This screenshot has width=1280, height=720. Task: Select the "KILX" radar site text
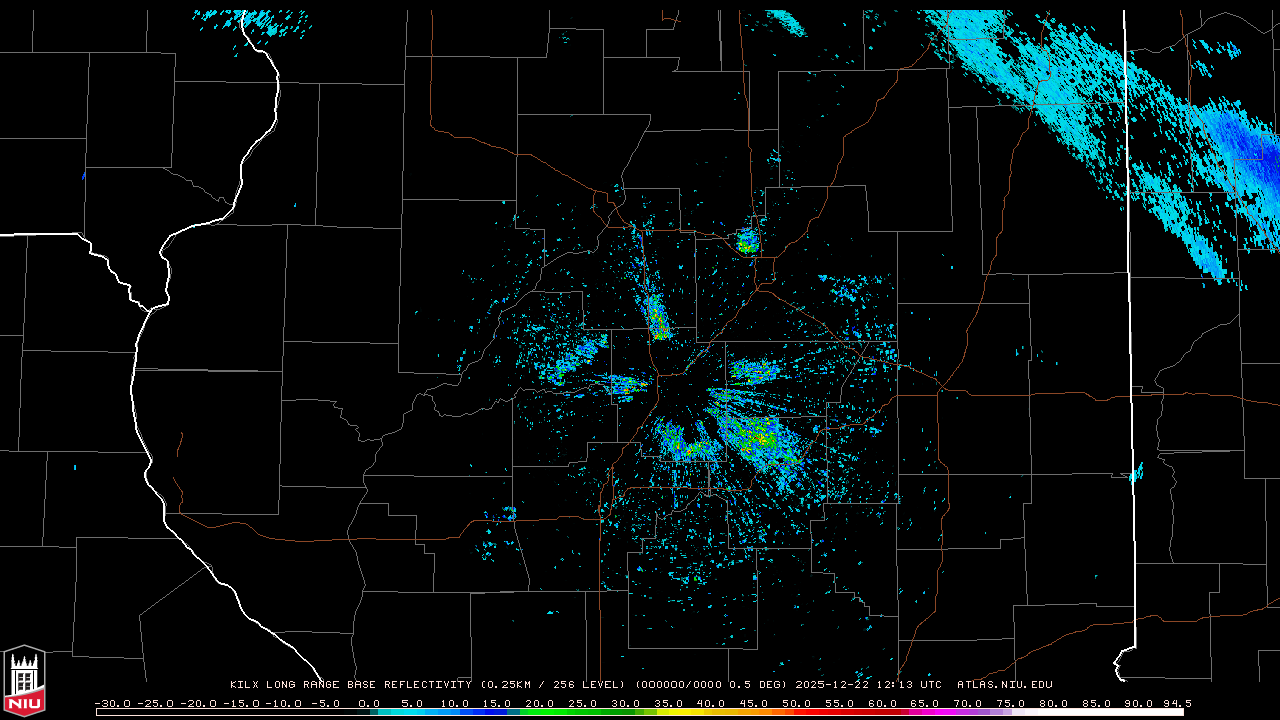[244, 685]
